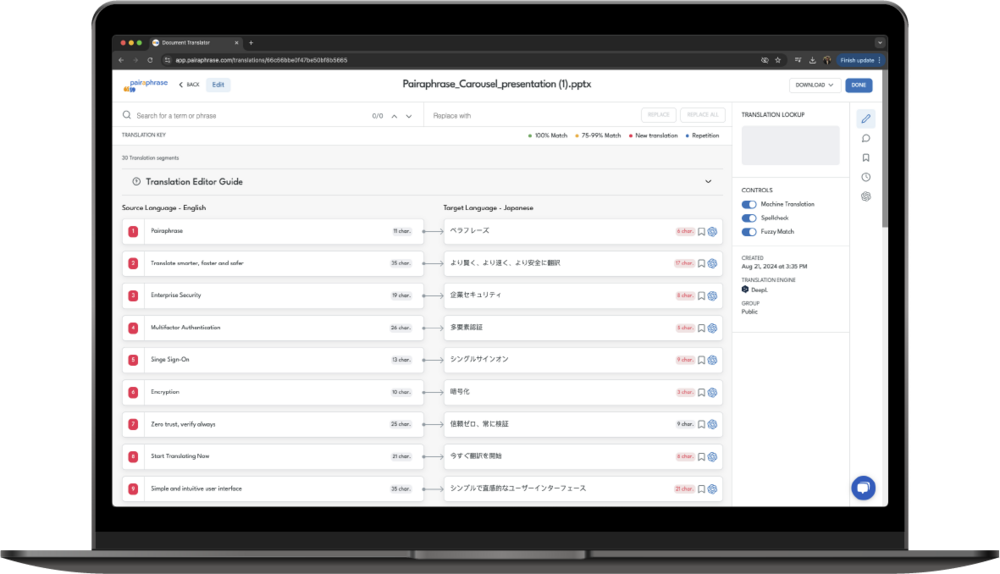Toggle Spellcheck switch
1000x574 pixels.
749,218
